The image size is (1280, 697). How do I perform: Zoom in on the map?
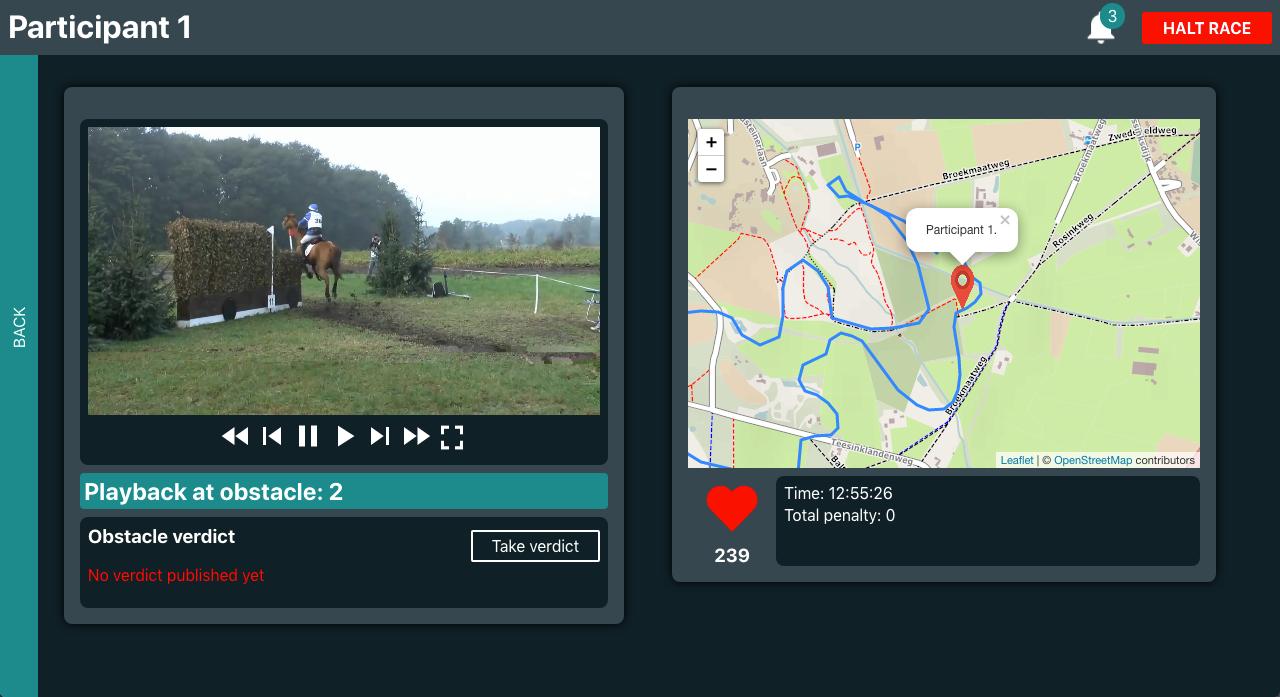pyautogui.click(x=711, y=142)
